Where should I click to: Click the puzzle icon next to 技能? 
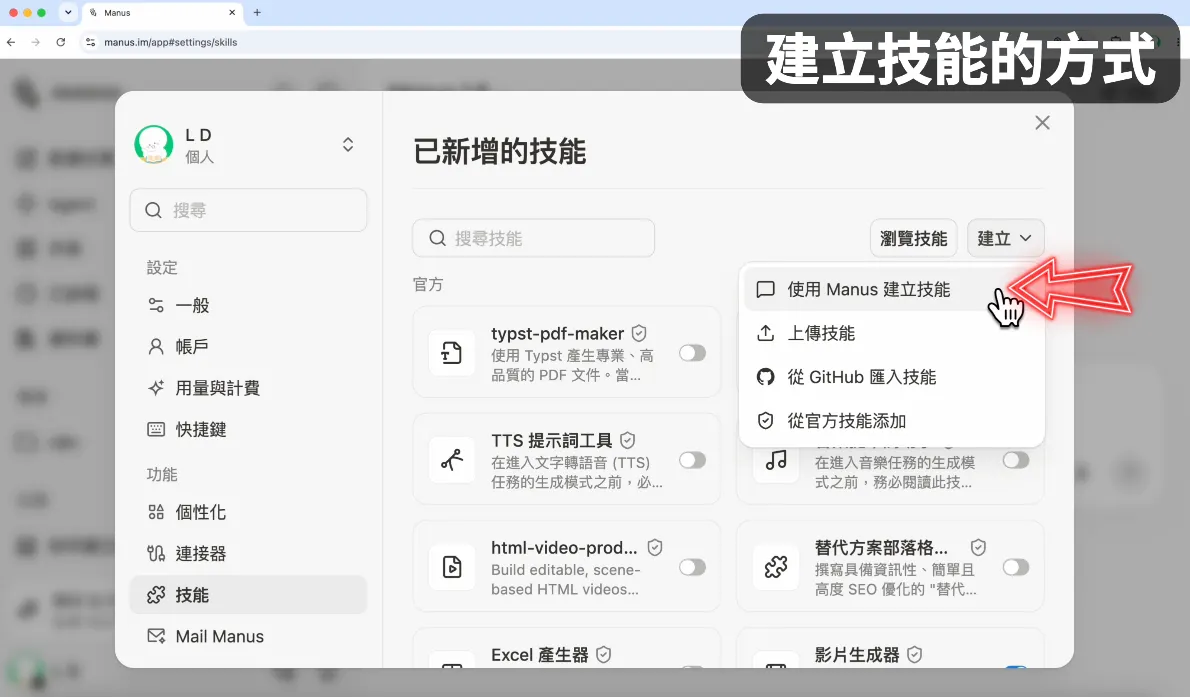156,594
